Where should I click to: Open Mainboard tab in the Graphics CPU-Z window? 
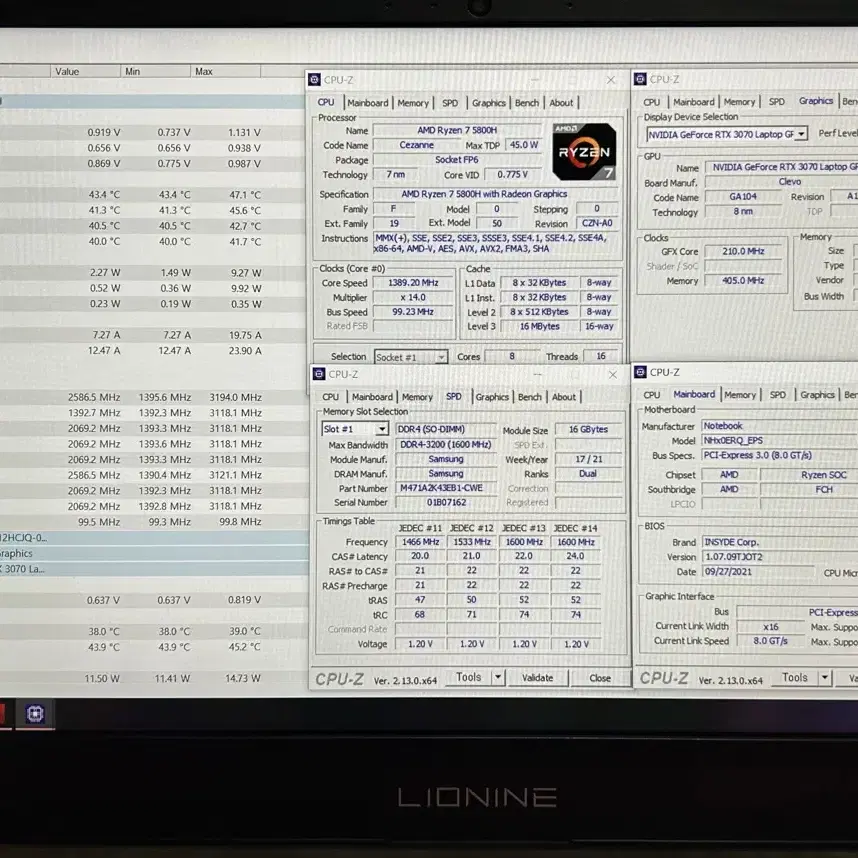pos(694,102)
